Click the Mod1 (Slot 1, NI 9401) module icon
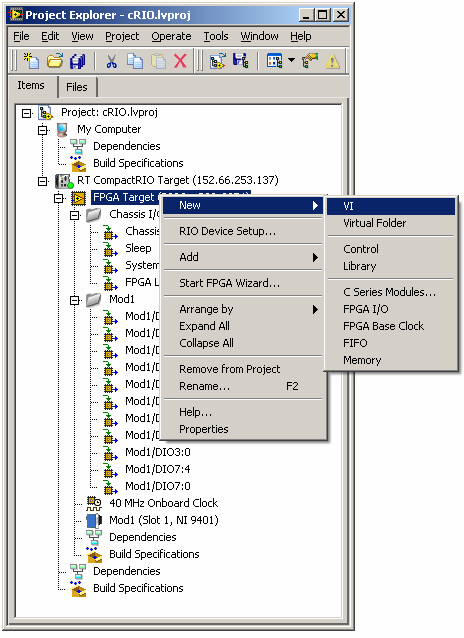 (x=94, y=520)
